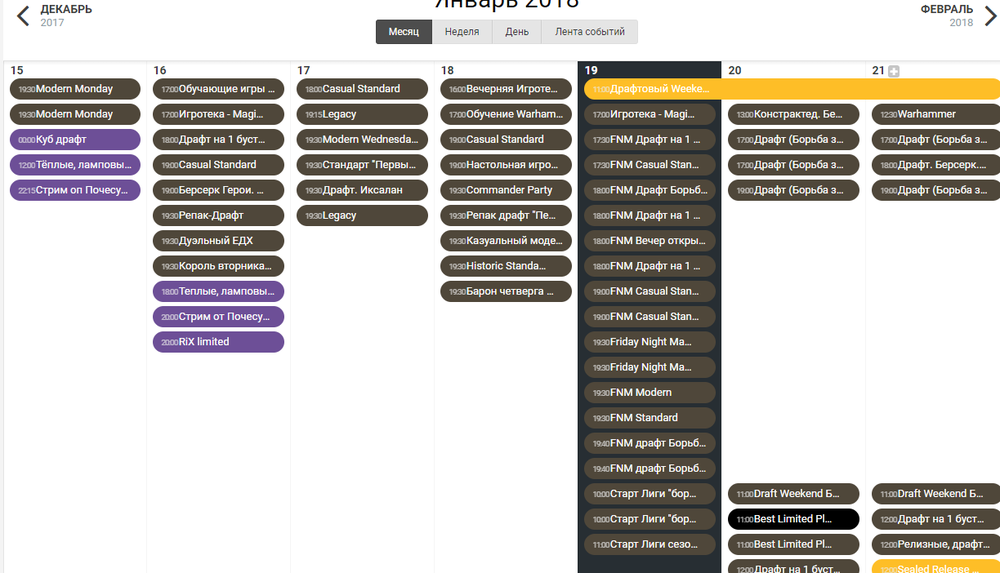Select the FNM Modern event
Viewport: 1000px width, 573px height.
pos(650,393)
